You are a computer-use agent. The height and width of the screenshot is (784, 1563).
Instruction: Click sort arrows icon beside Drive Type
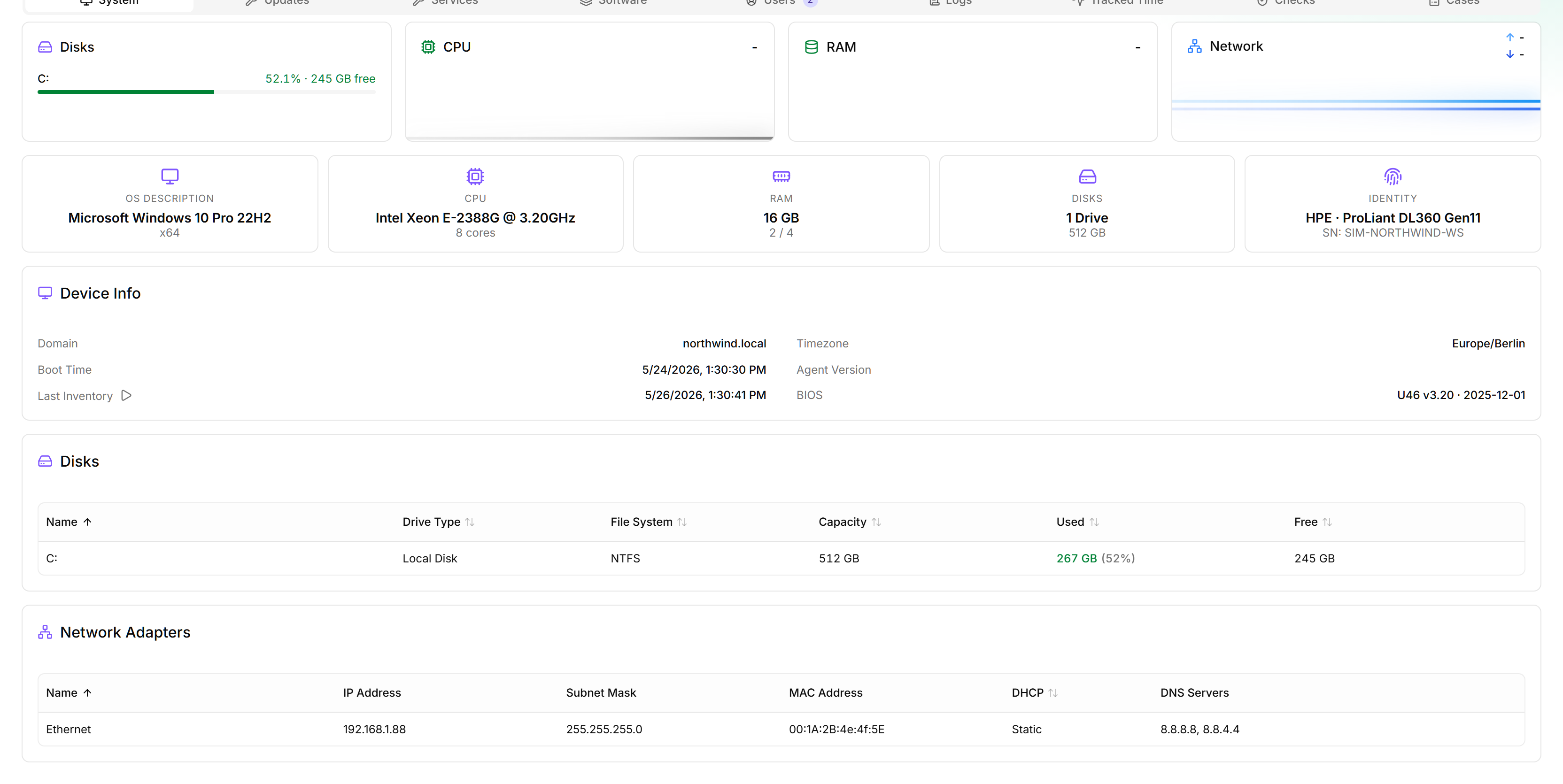470,522
